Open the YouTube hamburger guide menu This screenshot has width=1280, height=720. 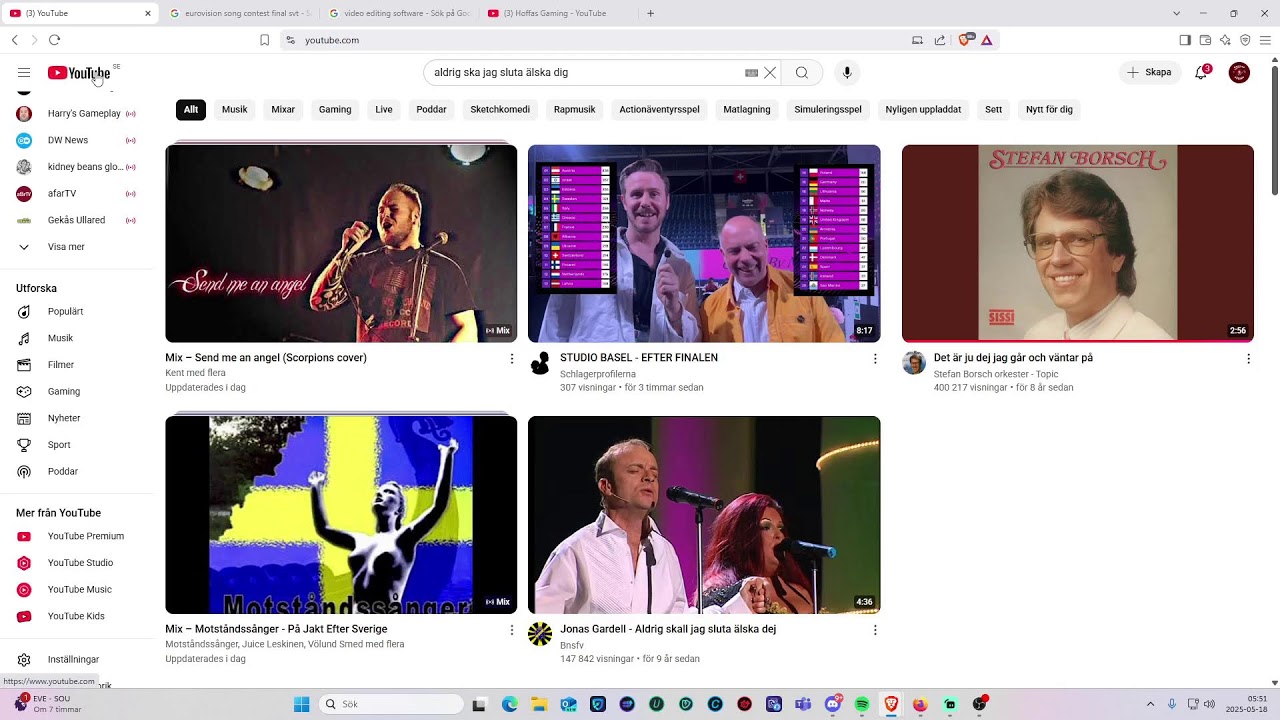24,73
